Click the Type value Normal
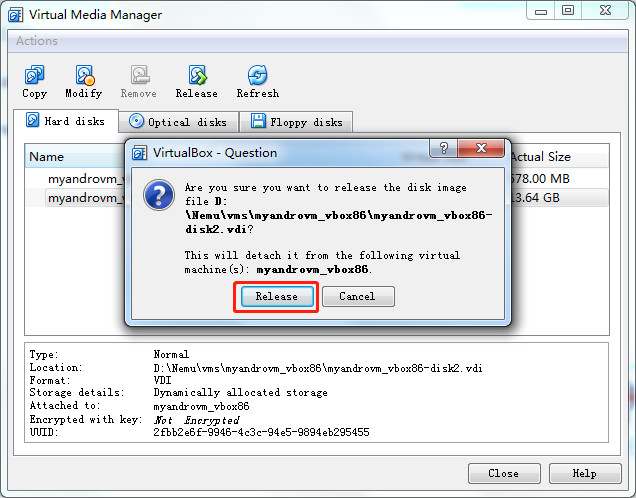The width and height of the screenshot is (636, 498). tap(171, 354)
